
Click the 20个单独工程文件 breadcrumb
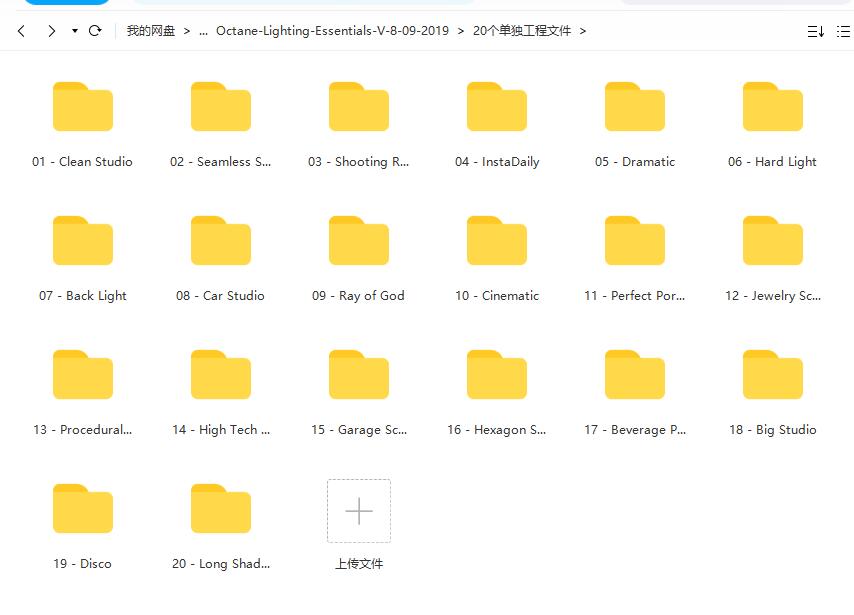point(522,31)
